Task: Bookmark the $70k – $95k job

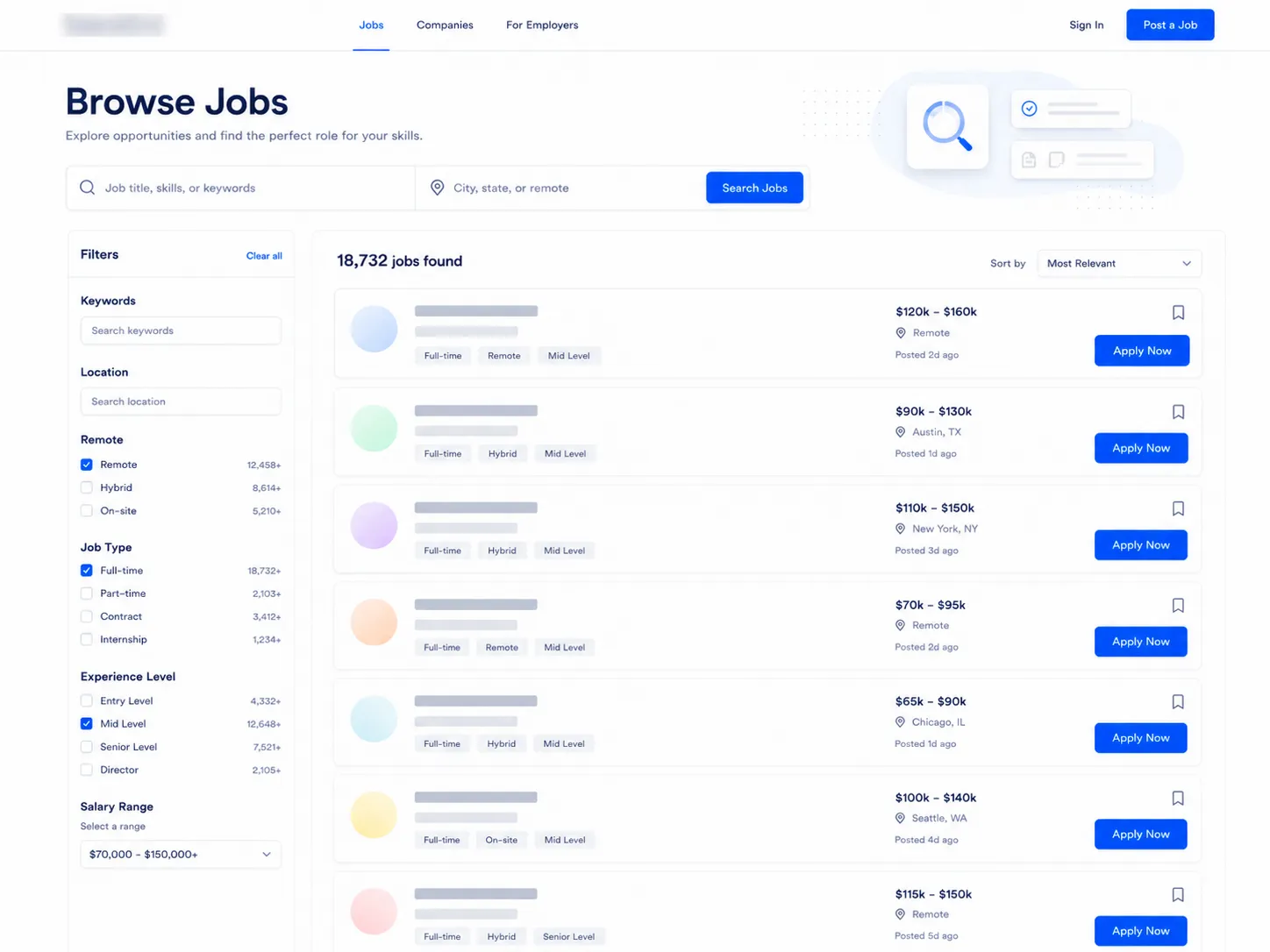Action: click(1178, 605)
